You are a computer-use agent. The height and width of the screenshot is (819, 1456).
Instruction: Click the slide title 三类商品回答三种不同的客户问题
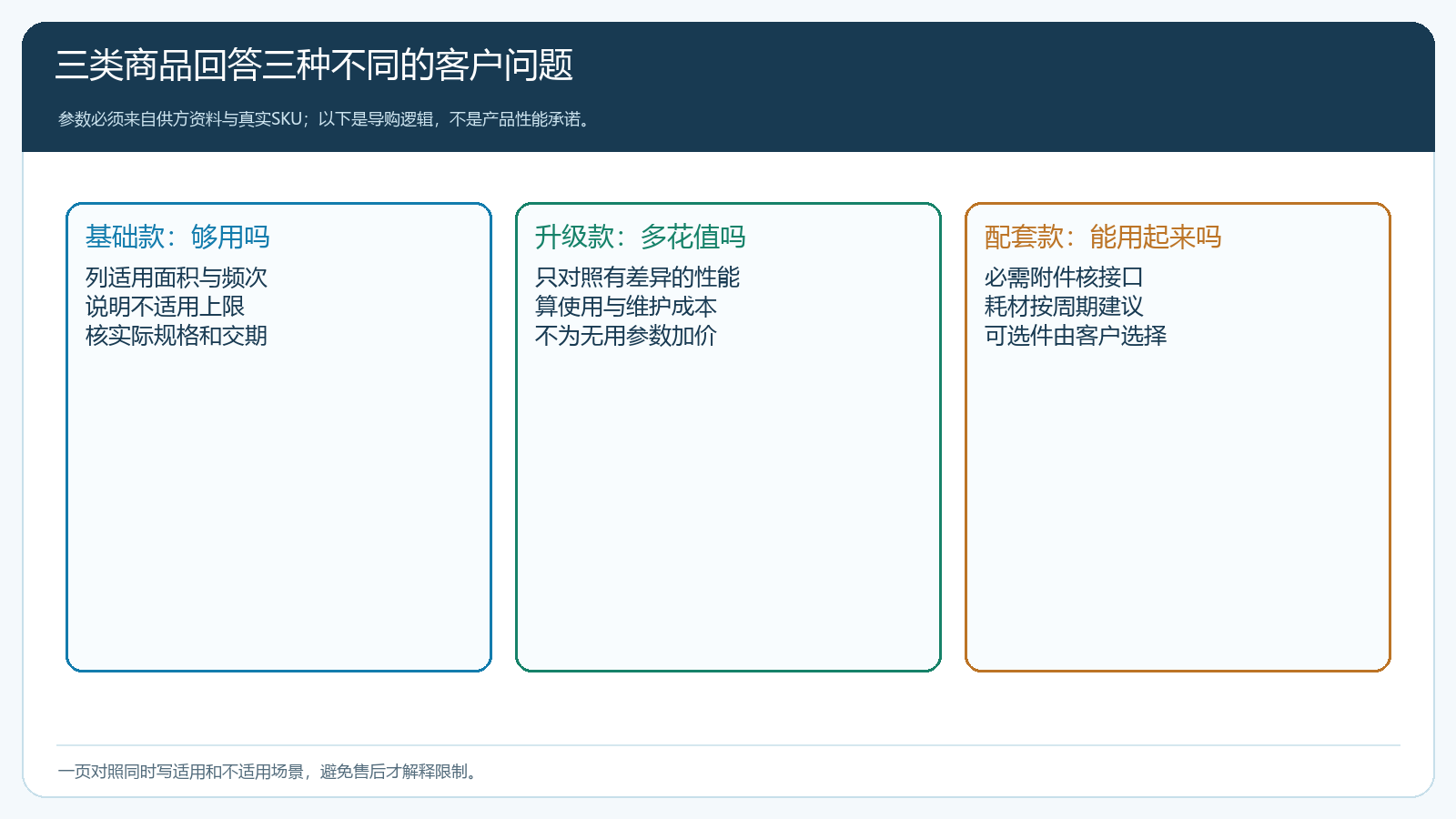click(314, 66)
